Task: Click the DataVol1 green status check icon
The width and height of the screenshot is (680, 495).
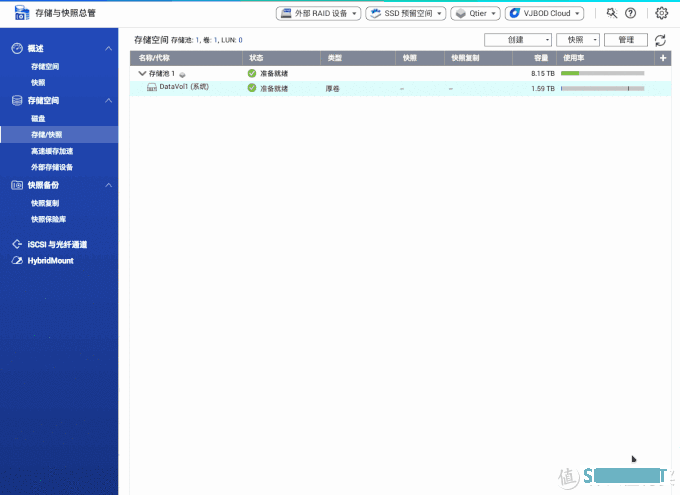Action: point(252,88)
